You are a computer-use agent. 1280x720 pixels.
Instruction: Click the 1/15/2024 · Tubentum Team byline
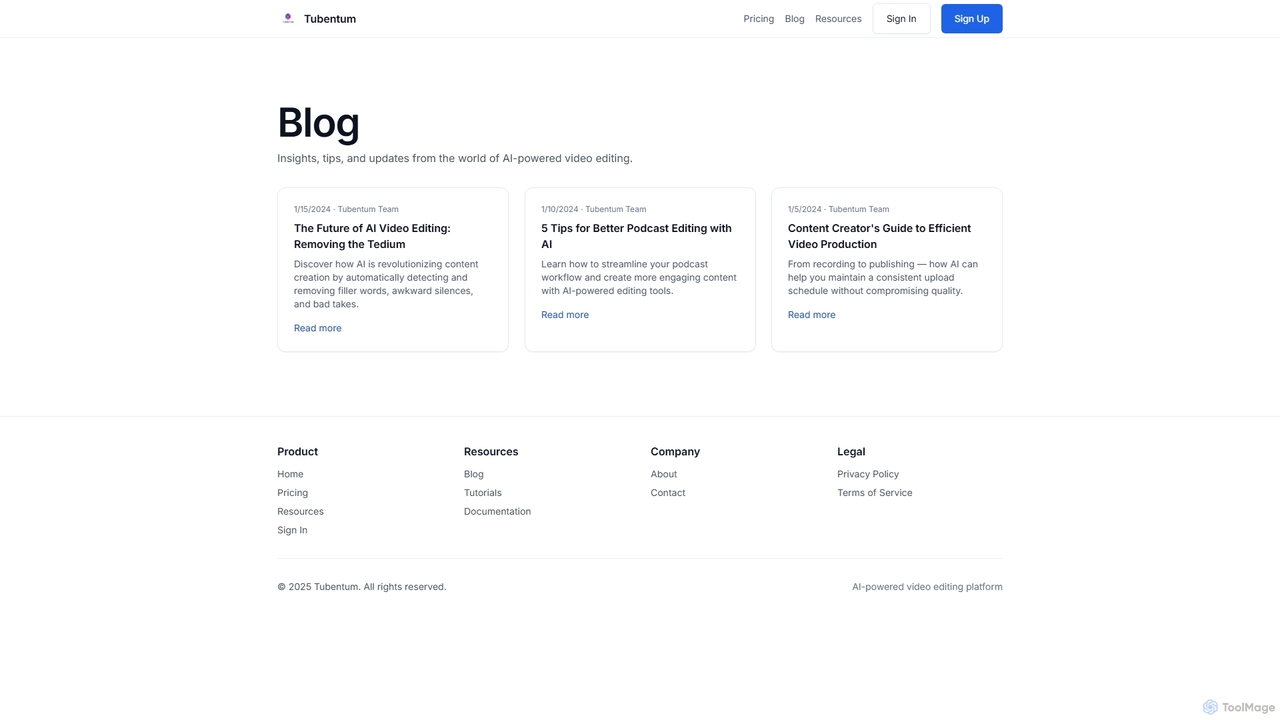point(346,209)
